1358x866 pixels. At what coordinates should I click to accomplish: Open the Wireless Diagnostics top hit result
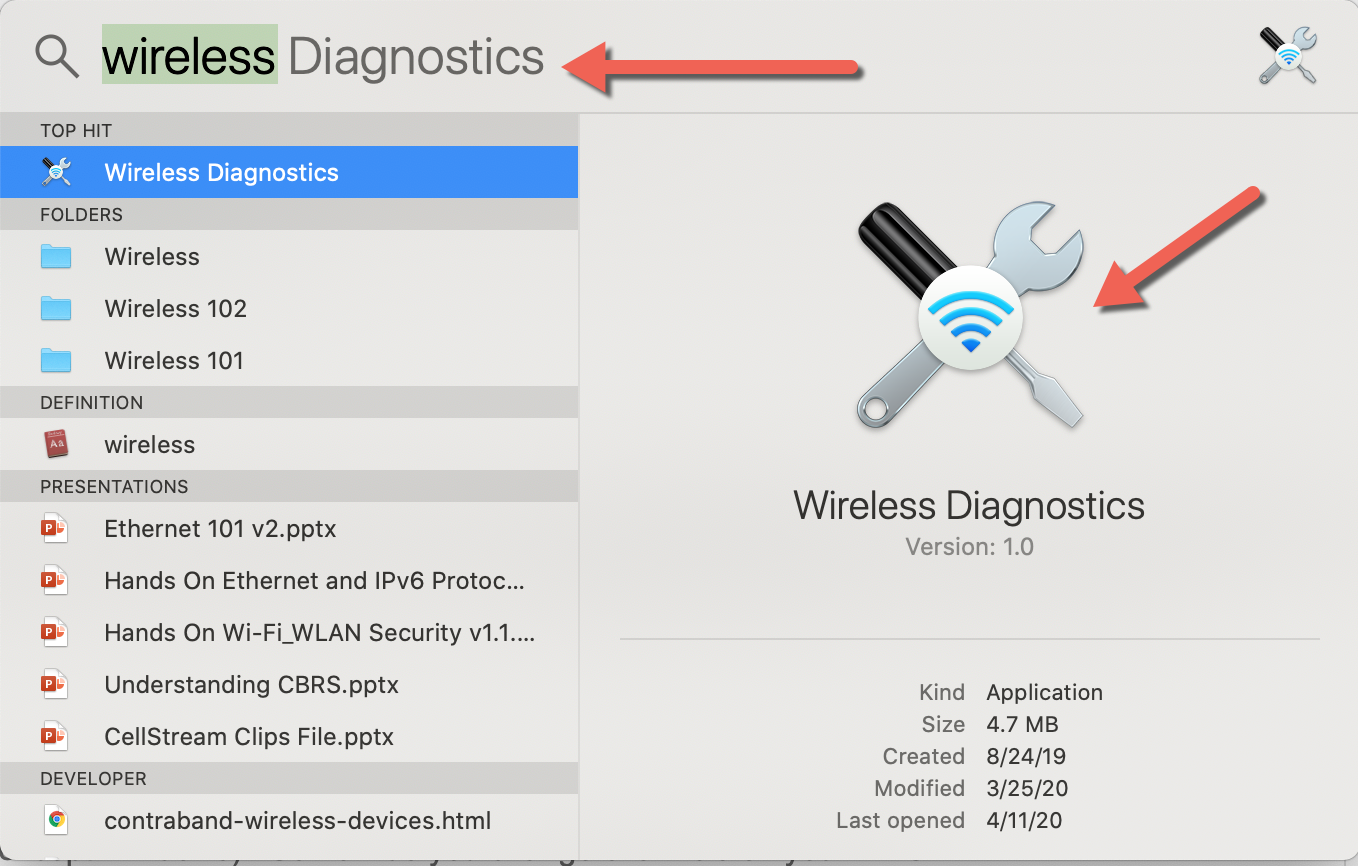click(x=221, y=172)
